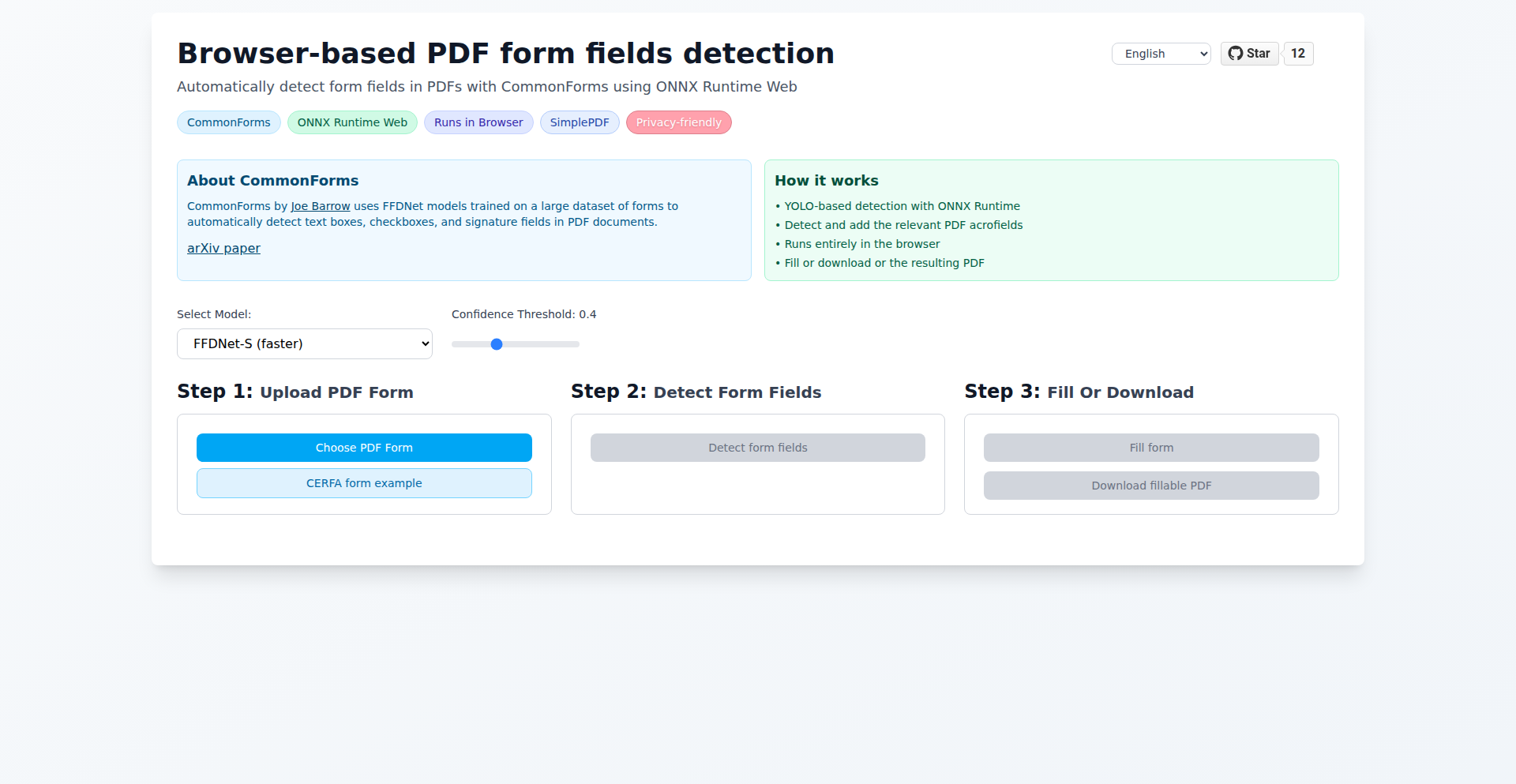Select the CommonForms tag
This screenshot has height=784, width=1516.
pyautogui.click(x=229, y=122)
